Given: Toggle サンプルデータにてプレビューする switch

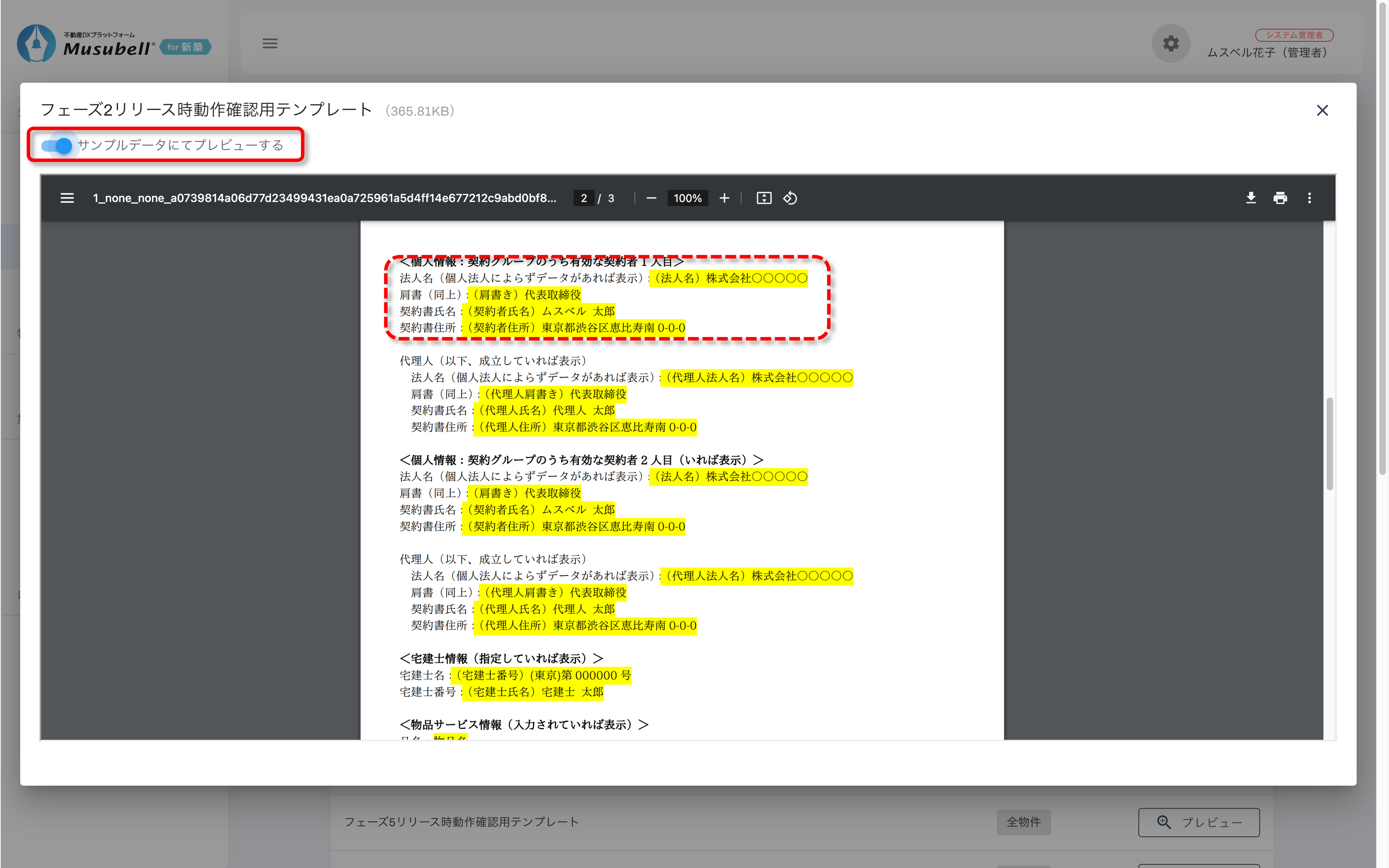Looking at the screenshot, I should (x=58, y=145).
